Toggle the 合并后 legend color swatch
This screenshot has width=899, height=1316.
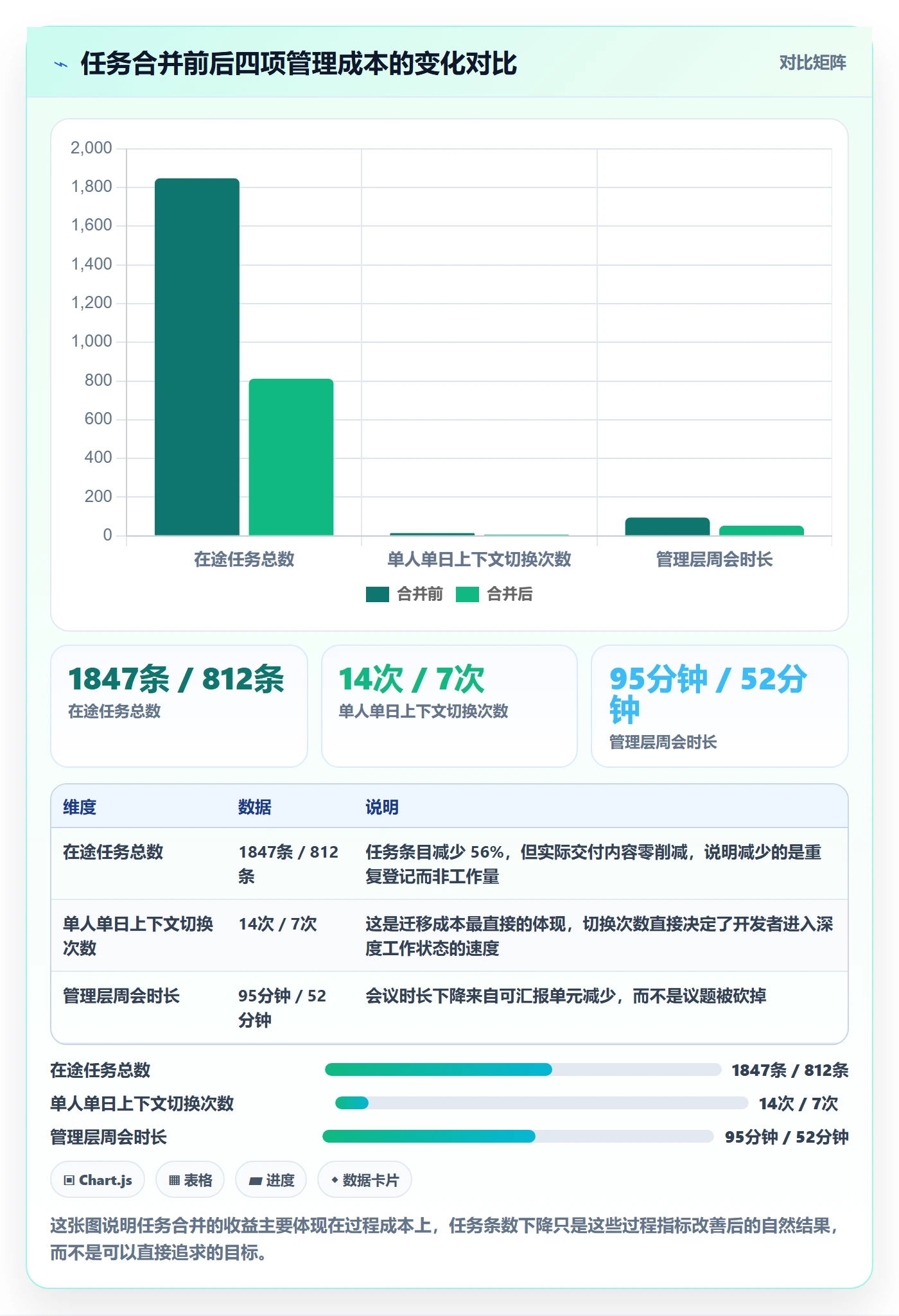(x=467, y=594)
